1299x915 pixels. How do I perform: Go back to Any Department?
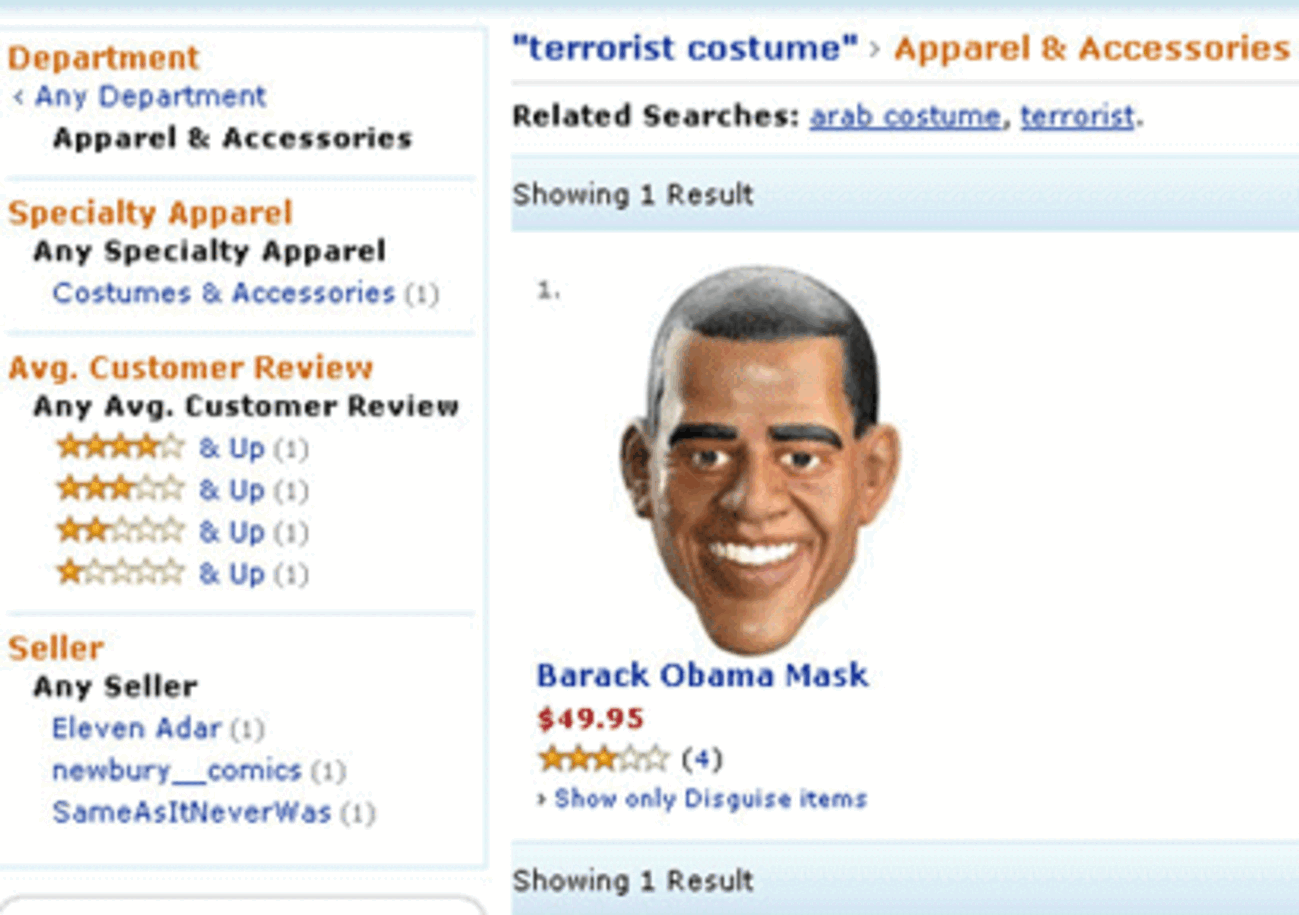[139, 97]
